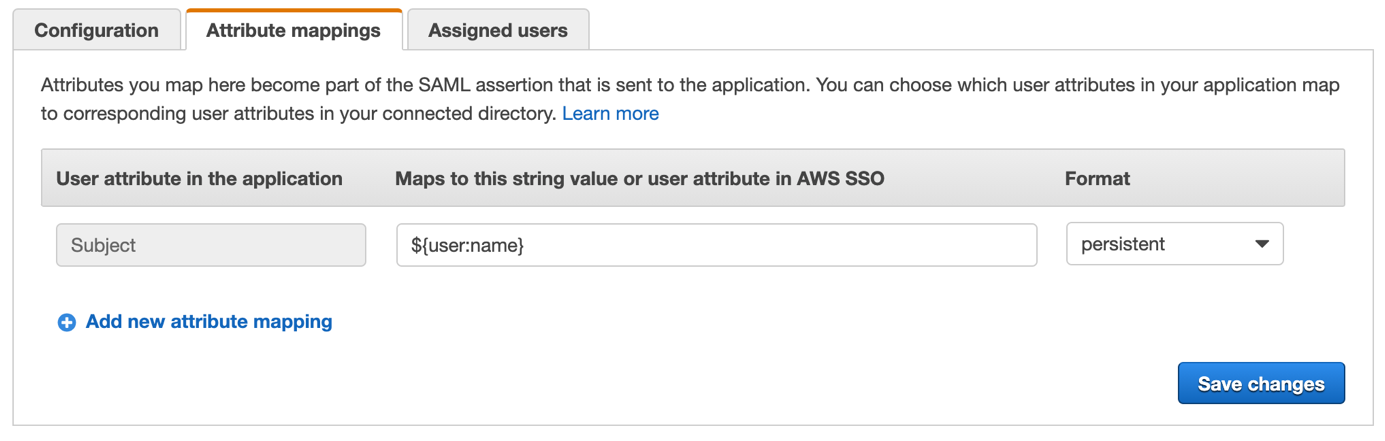Viewport: 1385px width, 441px height.
Task: Switch to the Configuration tab
Action: [96, 30]
